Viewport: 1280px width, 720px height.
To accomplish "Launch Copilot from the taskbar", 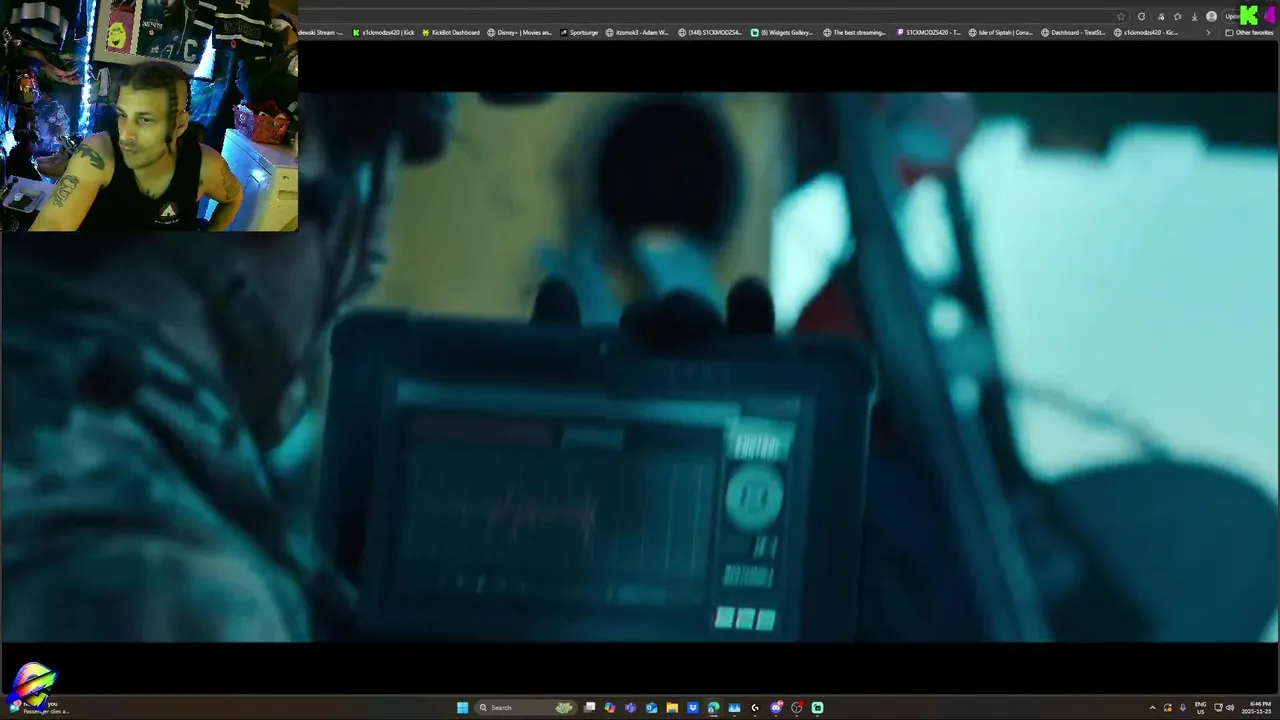I will tap(610, 707).
